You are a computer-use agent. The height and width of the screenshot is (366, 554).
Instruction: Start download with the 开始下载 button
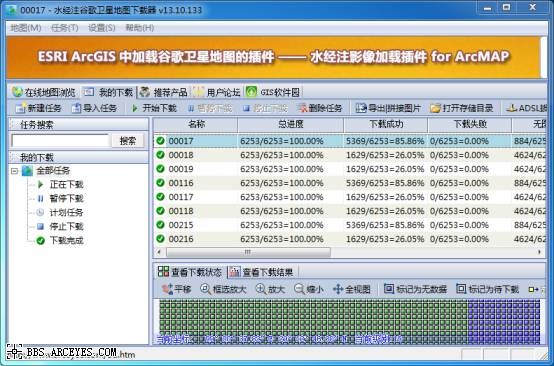(154, 108)
